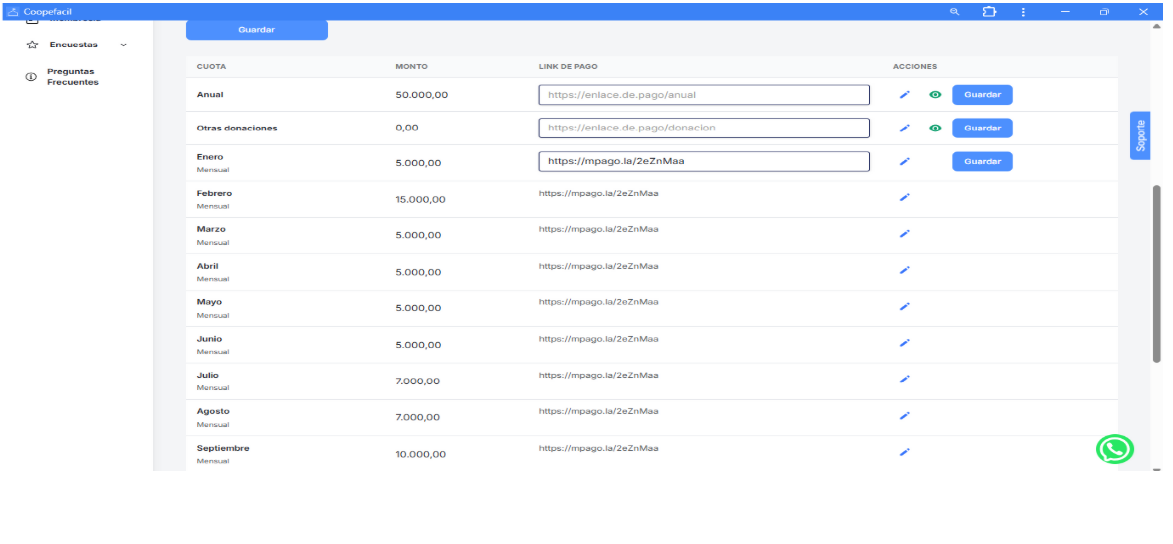Image resolution: width=1173 pixels, height=544 pixels.
Task: Click the Enero payment link input field
Action: coord(703,161)
